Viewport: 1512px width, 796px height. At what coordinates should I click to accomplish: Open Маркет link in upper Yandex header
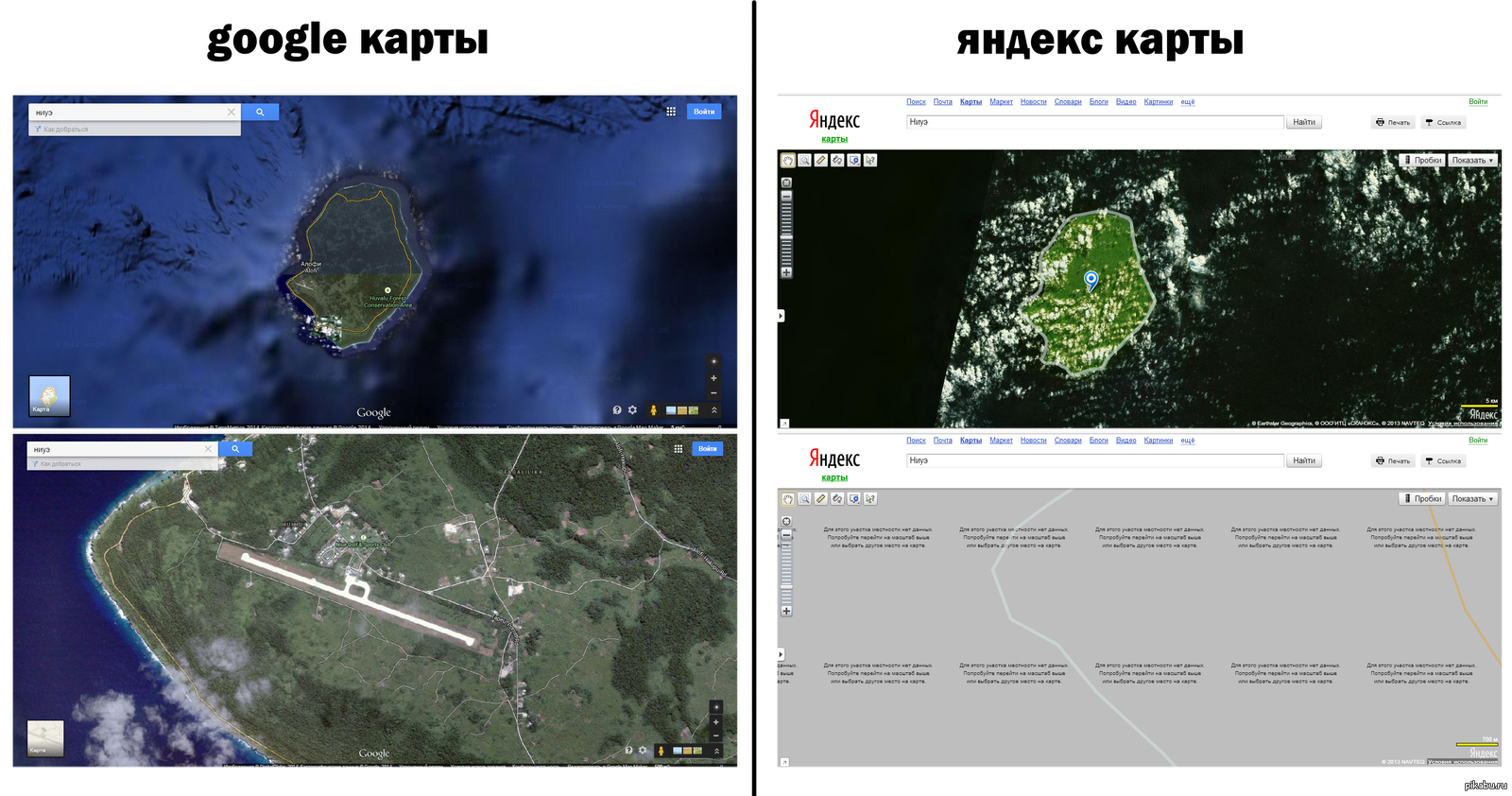pos(1002,102)
